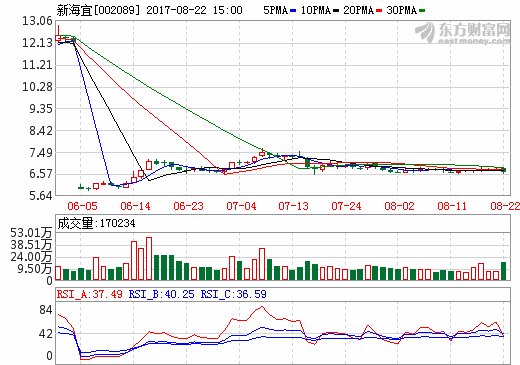Click the 53.01万 volume axis label
This screenshot has height=365, width=520.
31,233
